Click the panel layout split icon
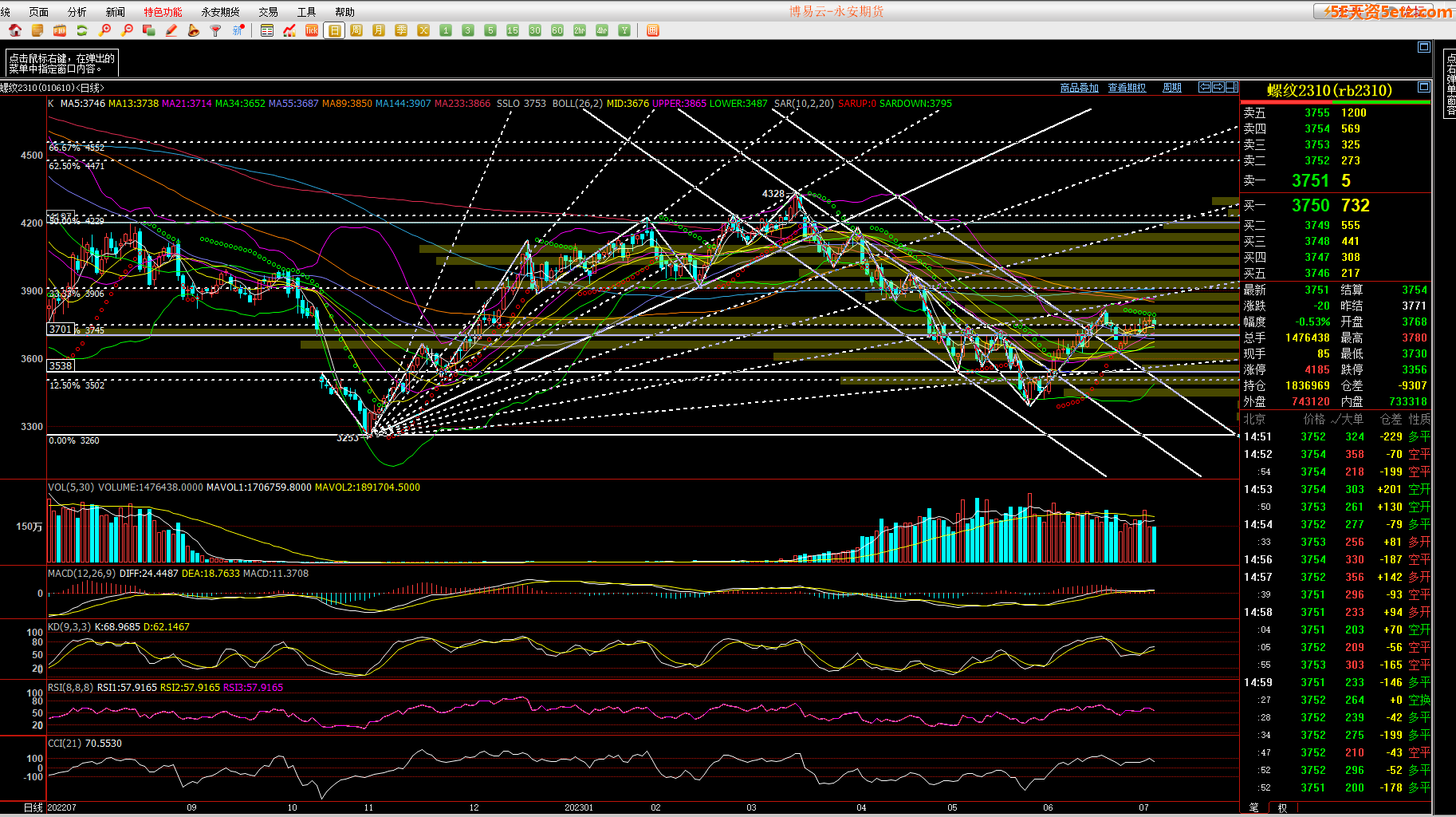The height and width of the screenshot is (817, 1456). tap(1232, 87)
